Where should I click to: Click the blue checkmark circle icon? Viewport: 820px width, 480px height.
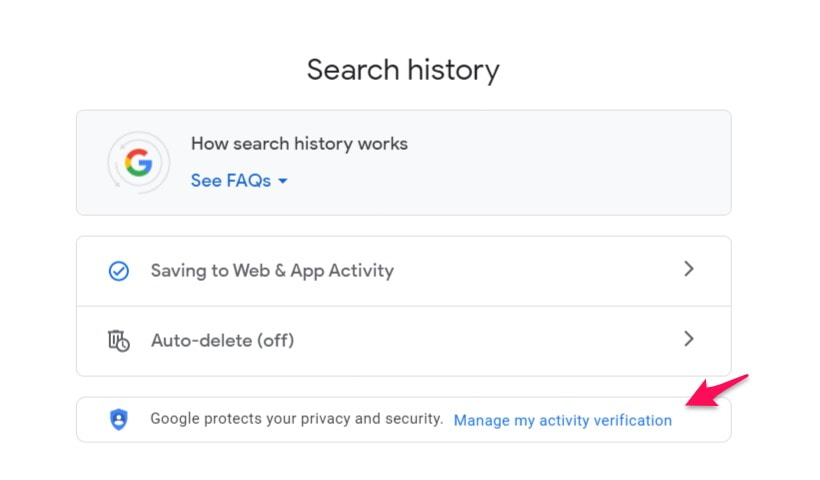point(119,271)
